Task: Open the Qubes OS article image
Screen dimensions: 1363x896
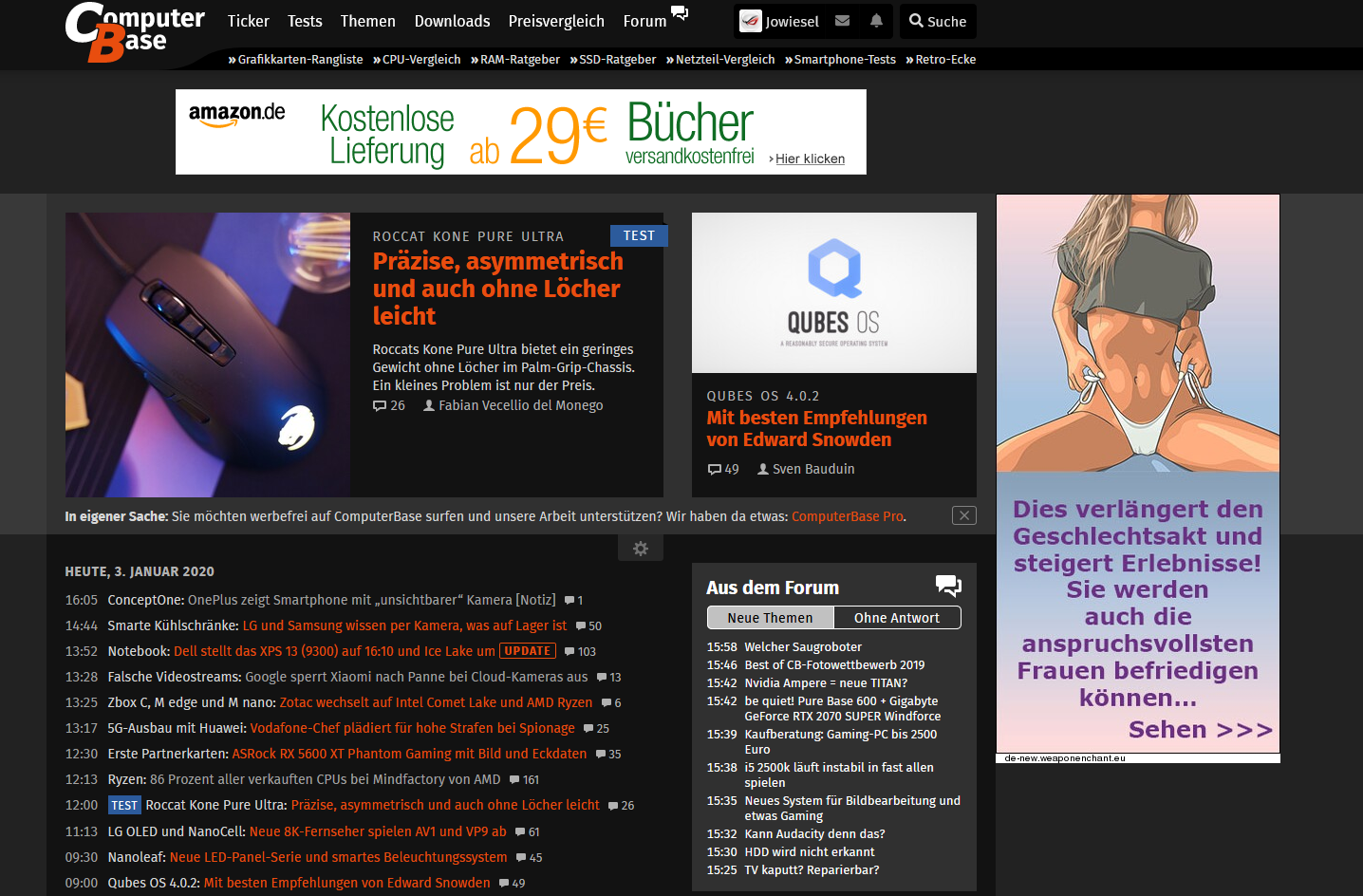Action: pyautogui.click(x=834, y=292)
